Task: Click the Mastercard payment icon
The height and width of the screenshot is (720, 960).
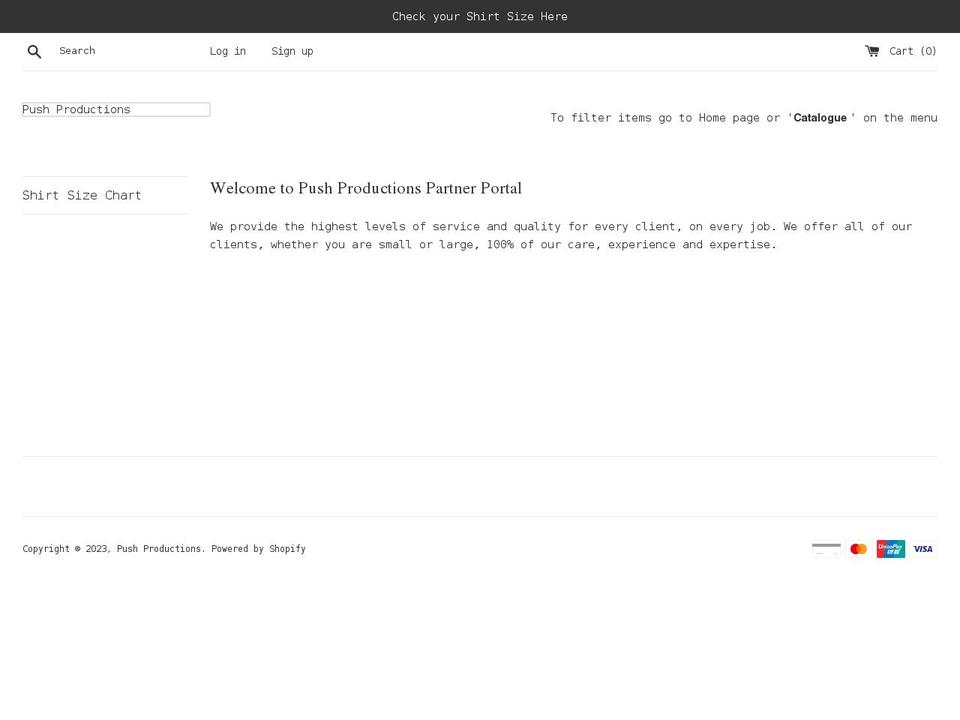Action: (858, 549)
